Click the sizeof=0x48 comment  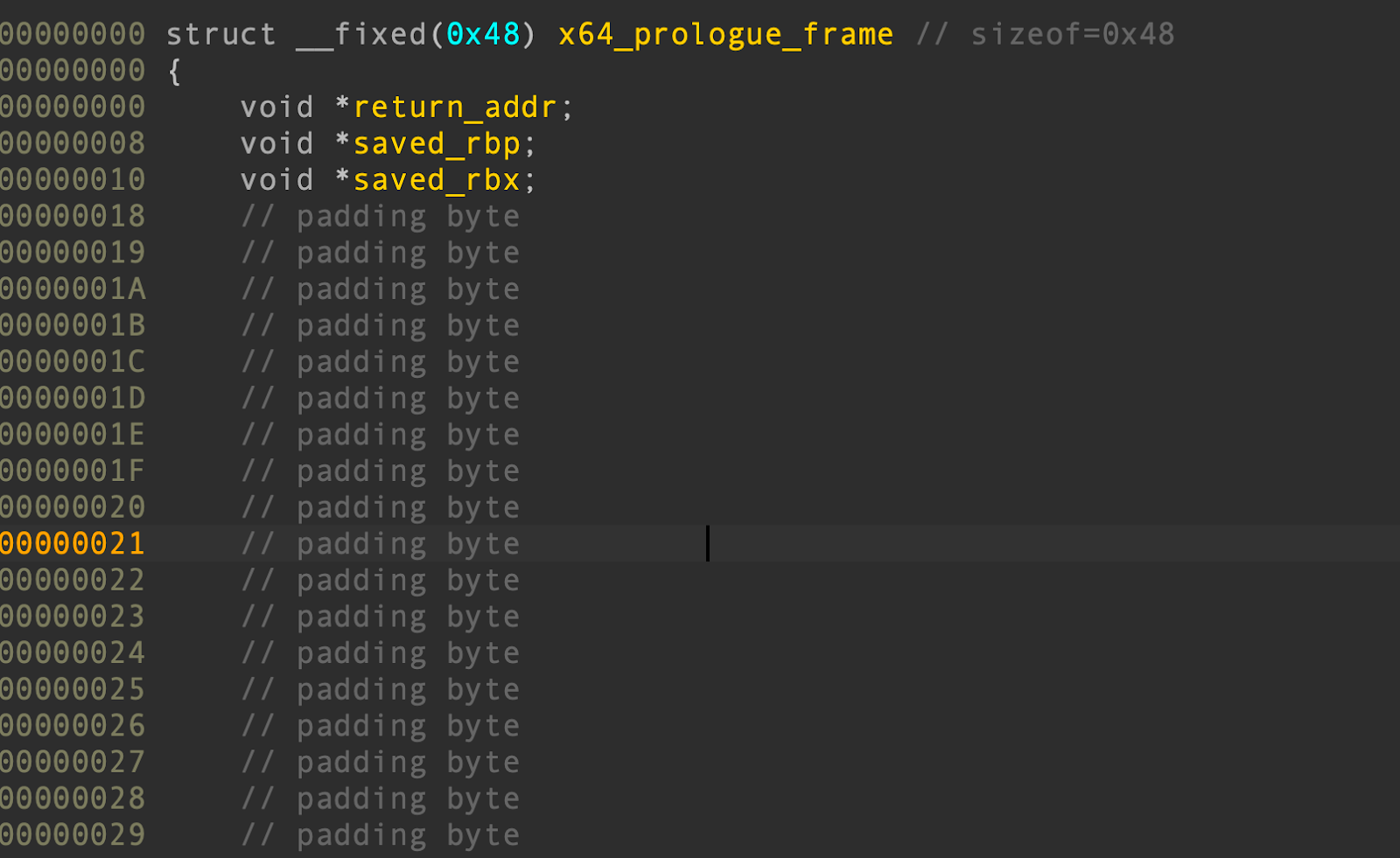(x=1072, y=34)
